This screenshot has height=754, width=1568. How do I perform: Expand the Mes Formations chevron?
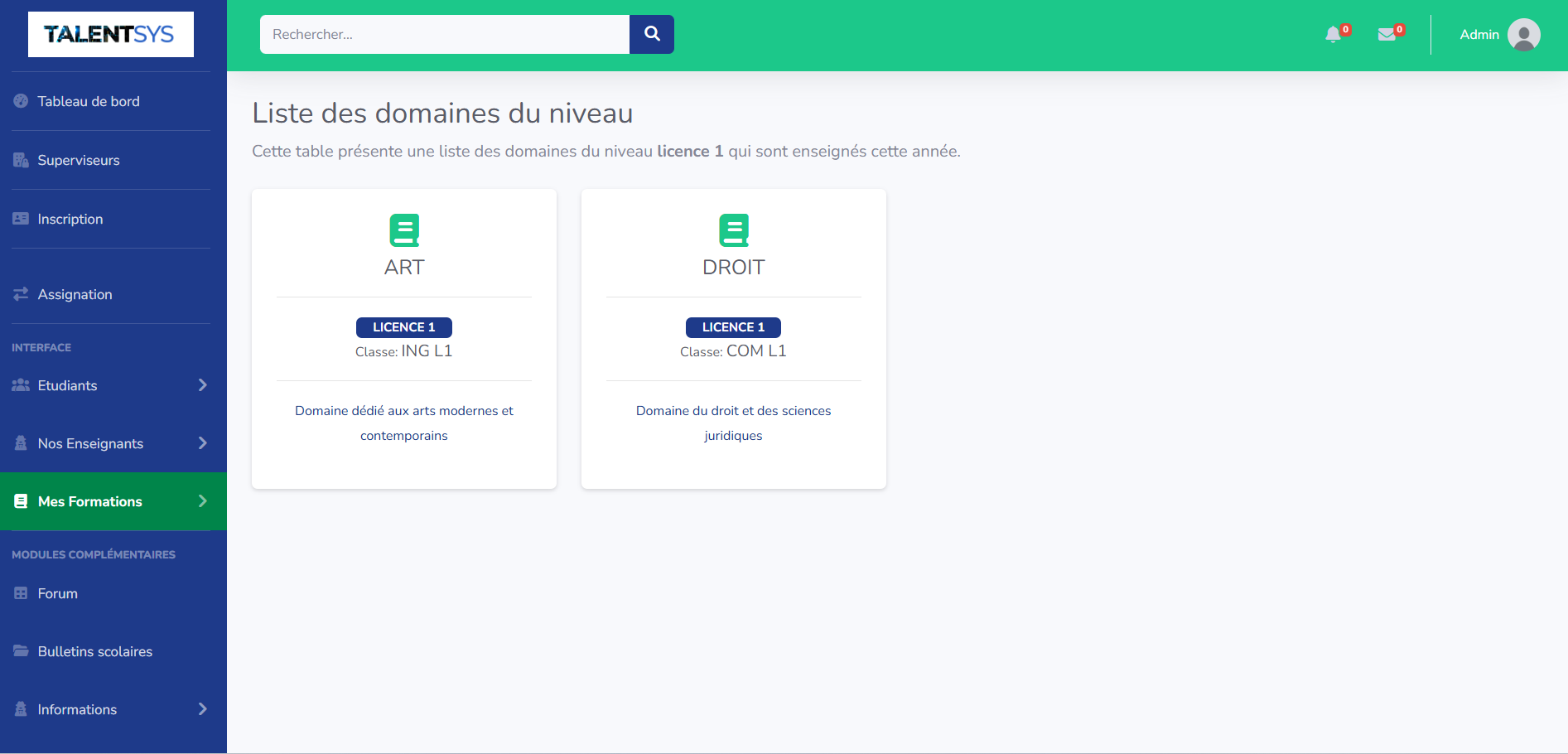(202, 501)
